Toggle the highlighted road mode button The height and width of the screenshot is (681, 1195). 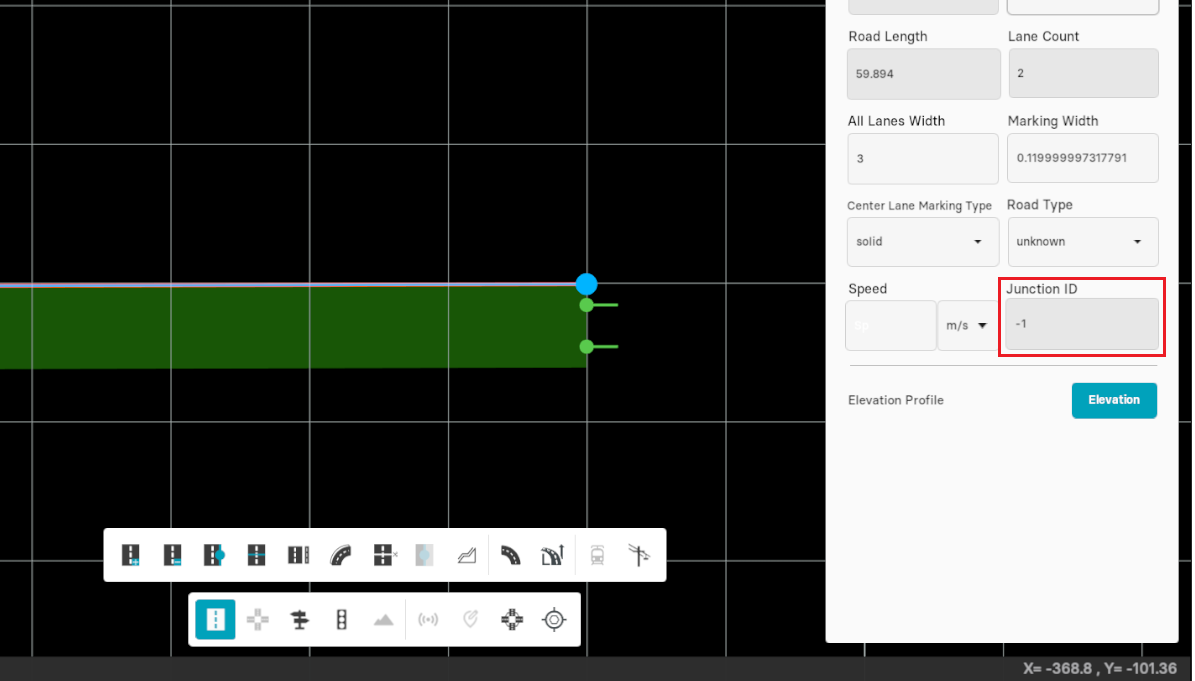tap(215, 620)
